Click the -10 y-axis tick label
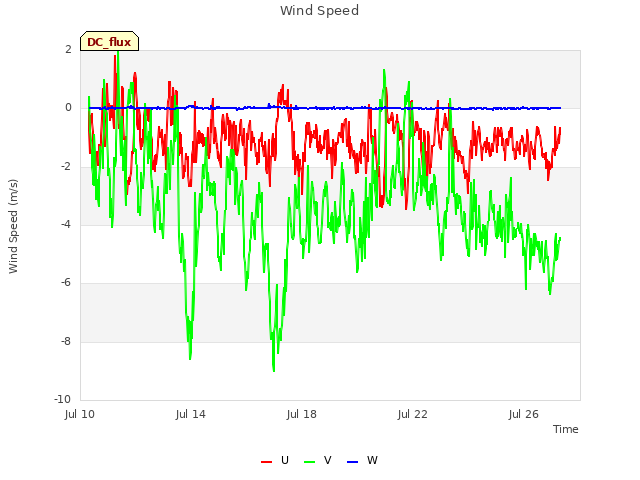Screen dimensions: 640x480 pyautogui.click(x=62, y=399)
